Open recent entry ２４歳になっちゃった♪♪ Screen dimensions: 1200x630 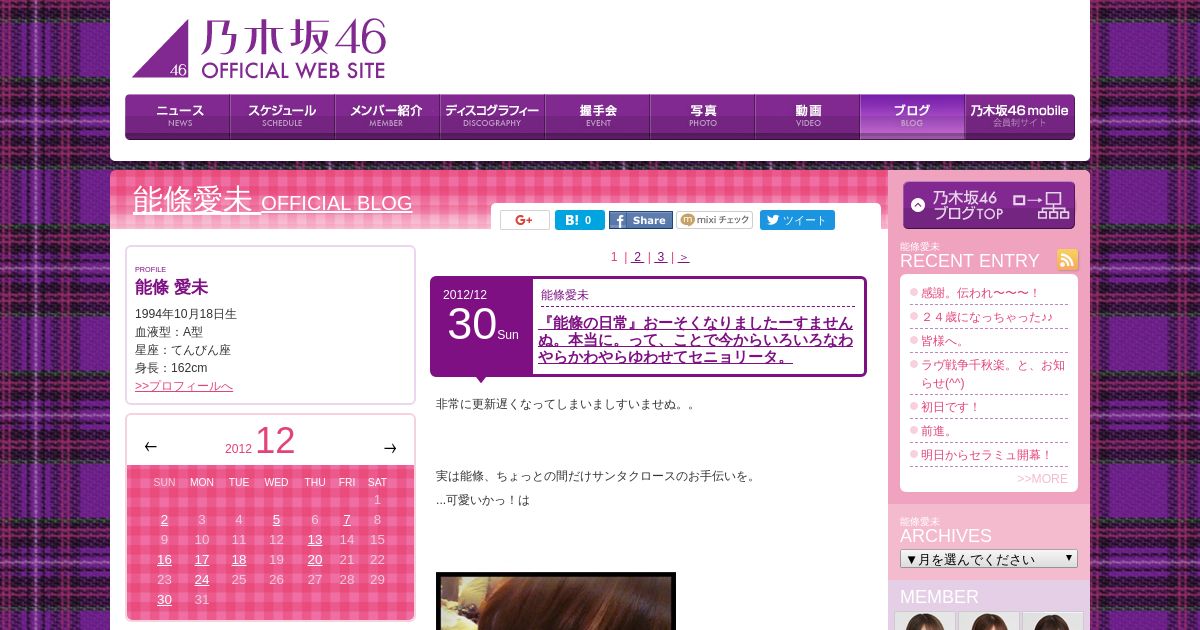(987, 317)
